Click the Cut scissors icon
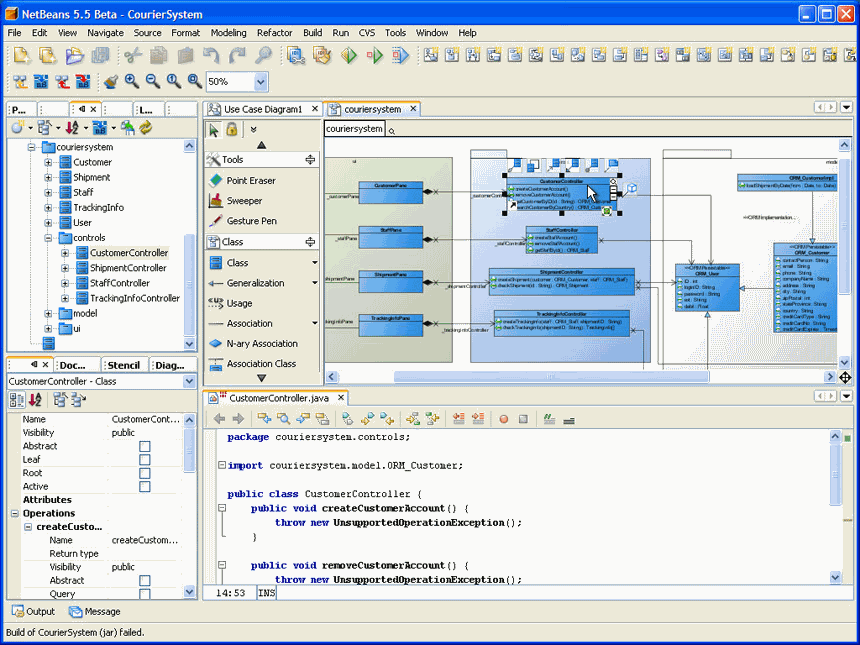This screenshot has width=860, height=645. [133, 55]
